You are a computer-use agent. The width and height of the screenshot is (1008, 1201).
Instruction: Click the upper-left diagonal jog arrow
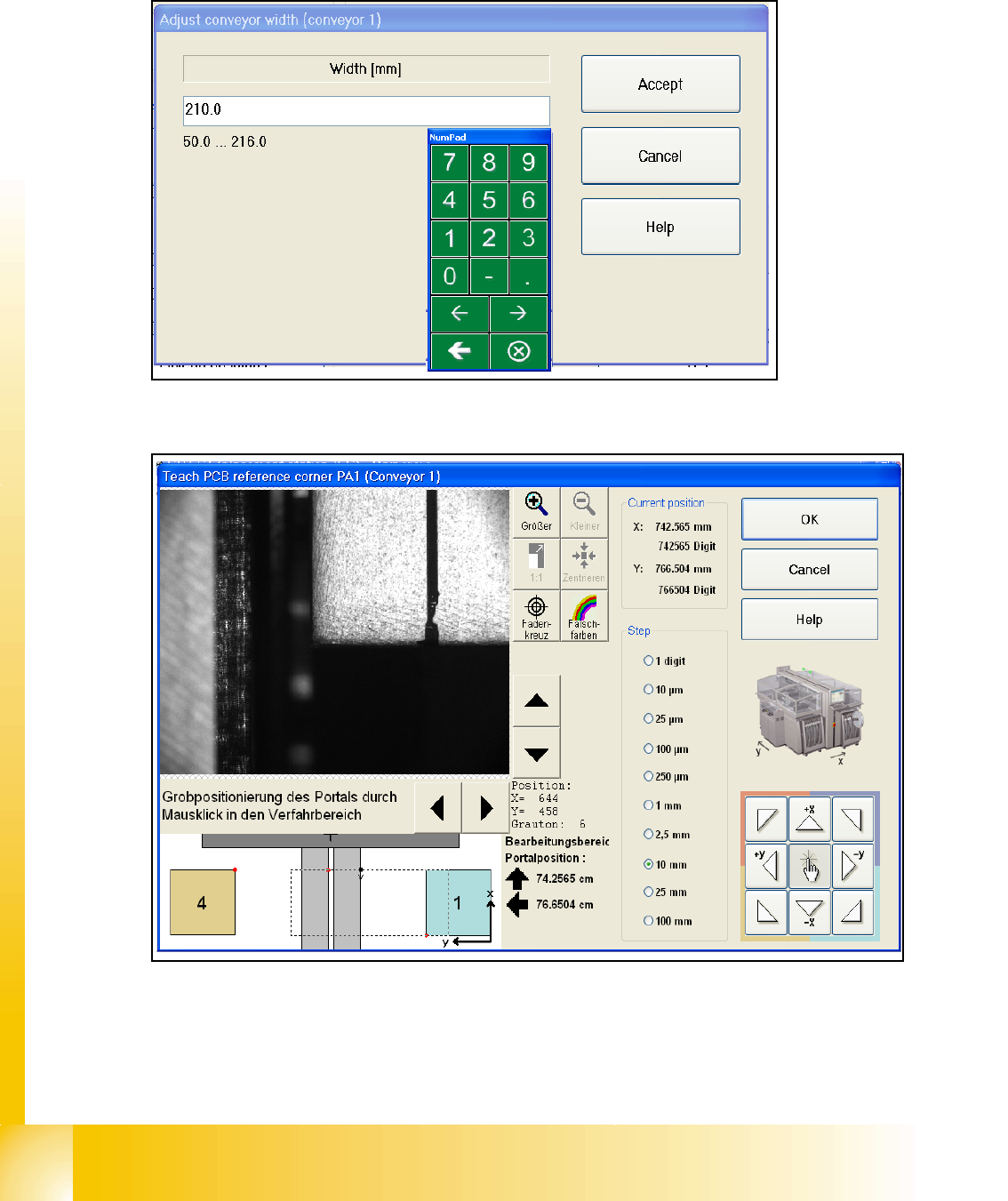766,819
